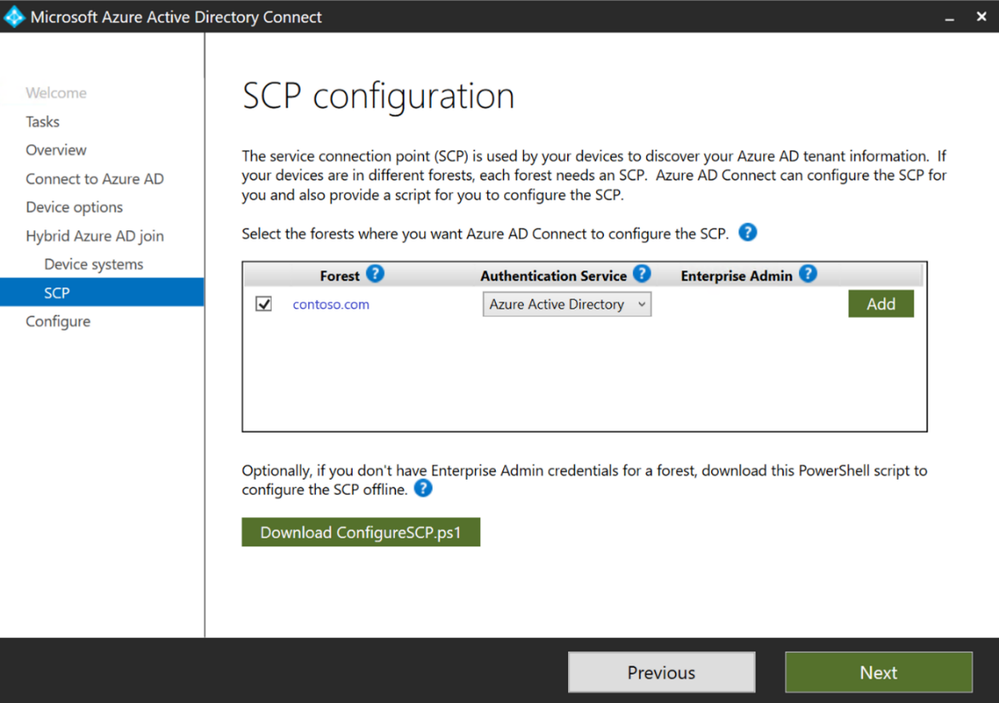
Task: Go to the Tasks step in the sidebar
Action: coord(43,122)
